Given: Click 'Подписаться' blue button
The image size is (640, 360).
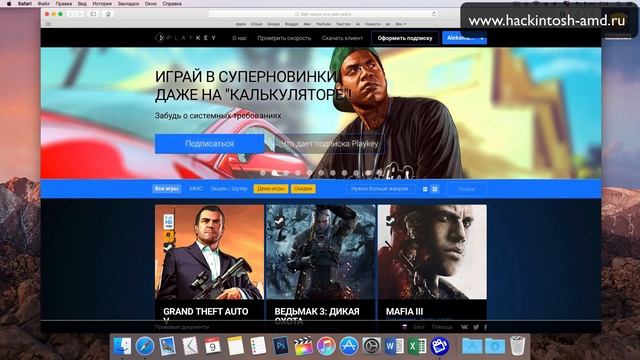Looking at the screenshot, I should coord(209,144).
